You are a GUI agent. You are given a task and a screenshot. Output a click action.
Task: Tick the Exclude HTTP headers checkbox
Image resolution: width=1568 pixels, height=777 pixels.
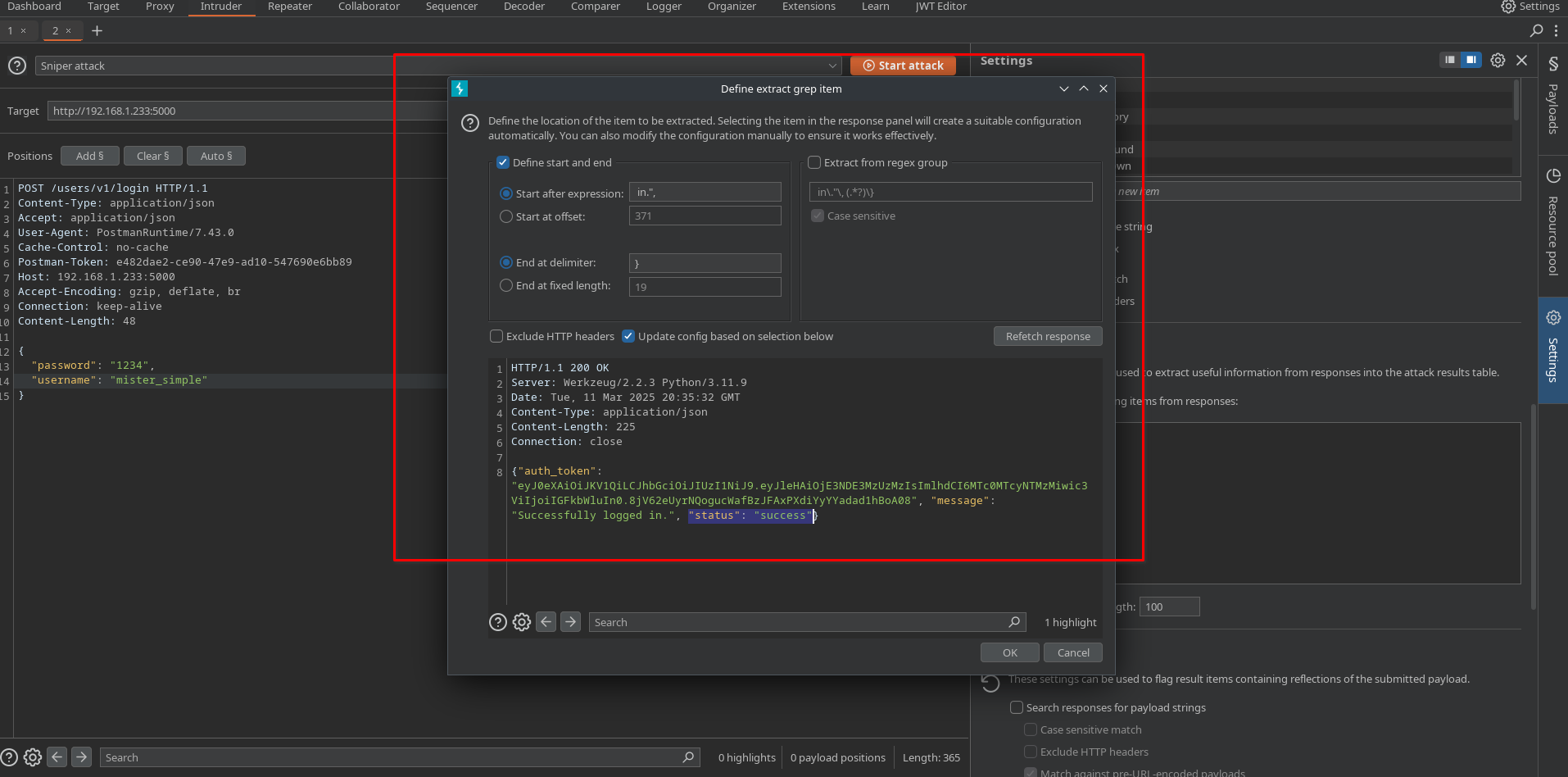496,336
